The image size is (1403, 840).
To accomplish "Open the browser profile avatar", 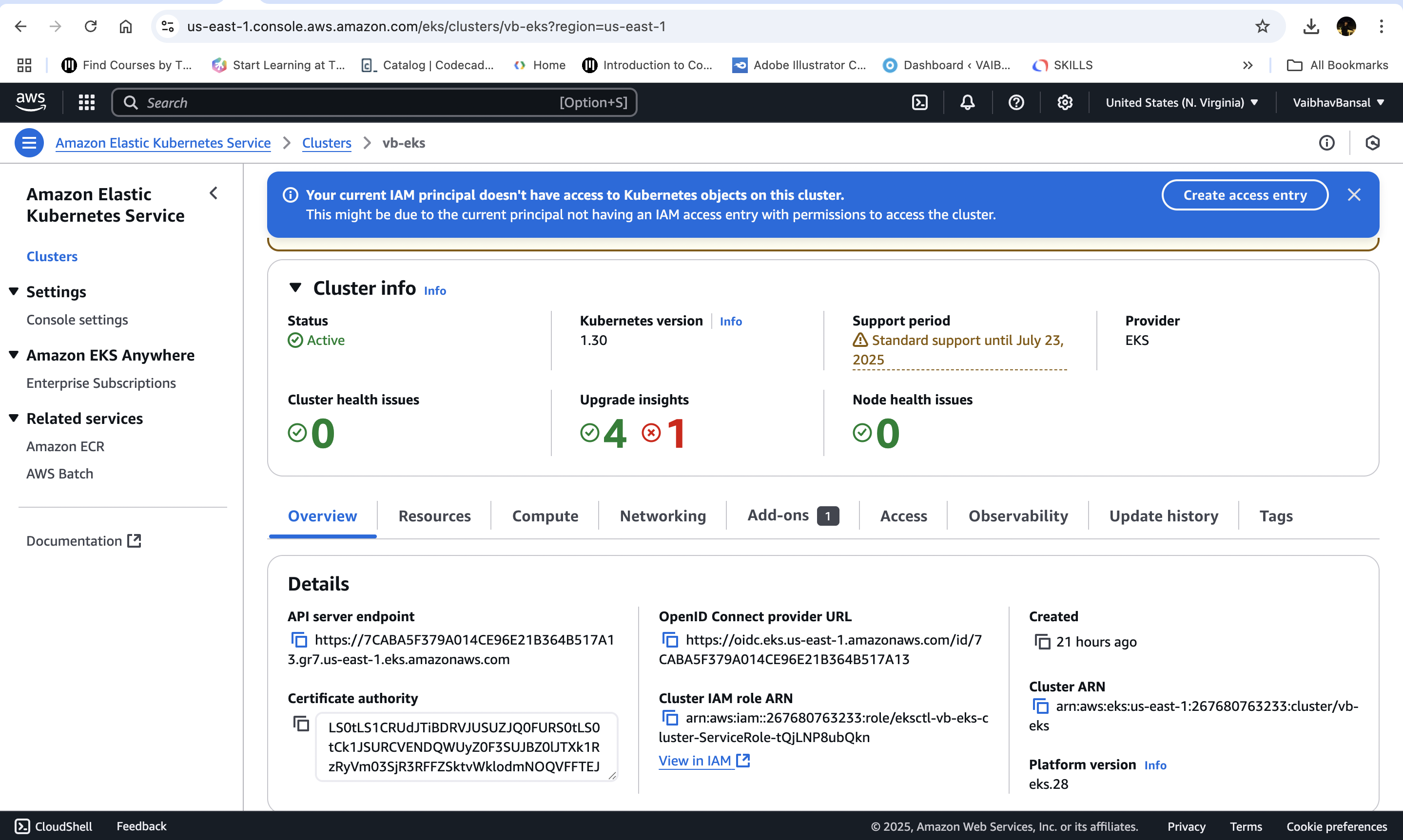I will pyautogui.click(x=1346, y=26).
